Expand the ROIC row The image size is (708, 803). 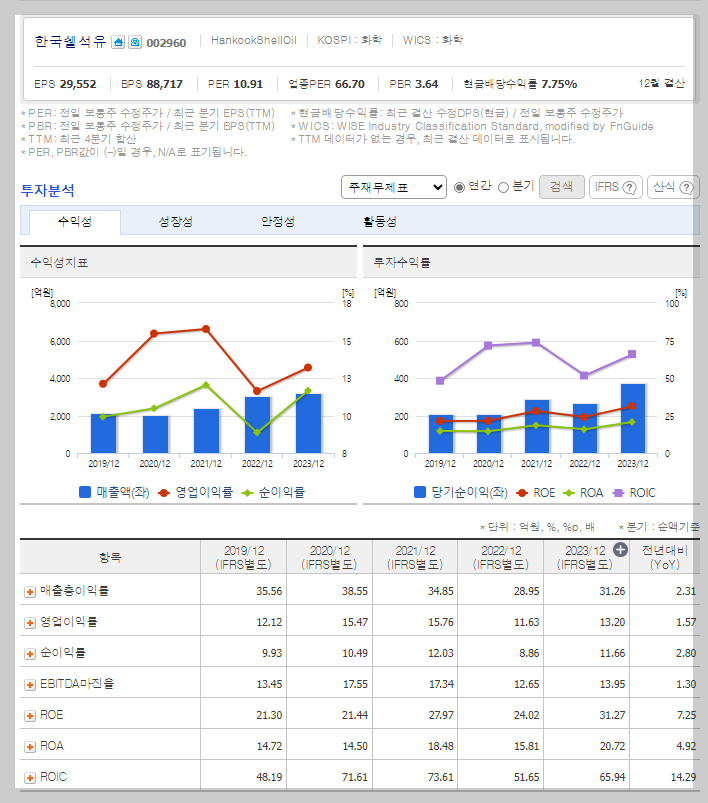pyautogui.click(x=30, y=777)
